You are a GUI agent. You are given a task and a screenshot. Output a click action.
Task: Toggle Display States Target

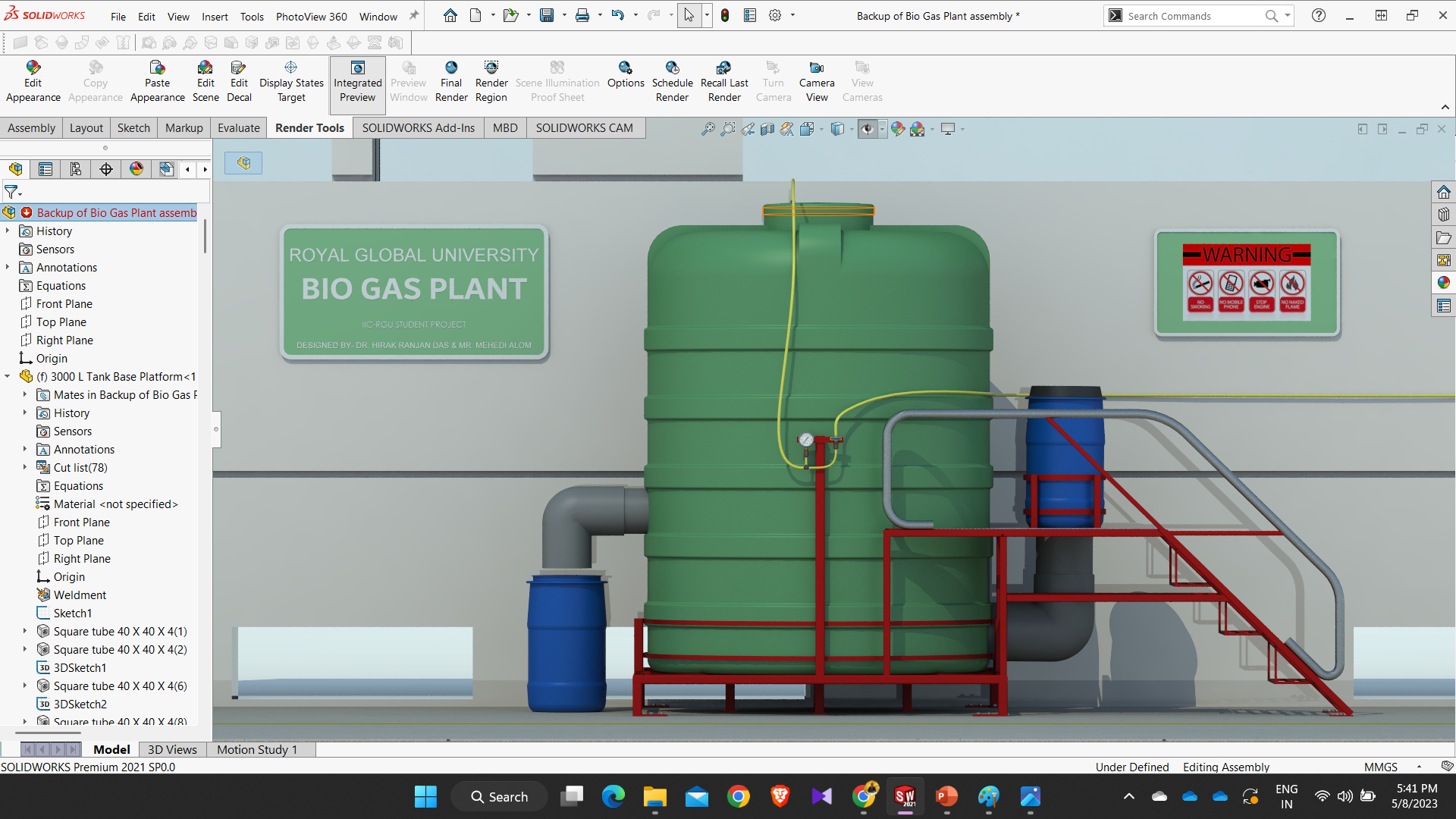coord(291,80)
